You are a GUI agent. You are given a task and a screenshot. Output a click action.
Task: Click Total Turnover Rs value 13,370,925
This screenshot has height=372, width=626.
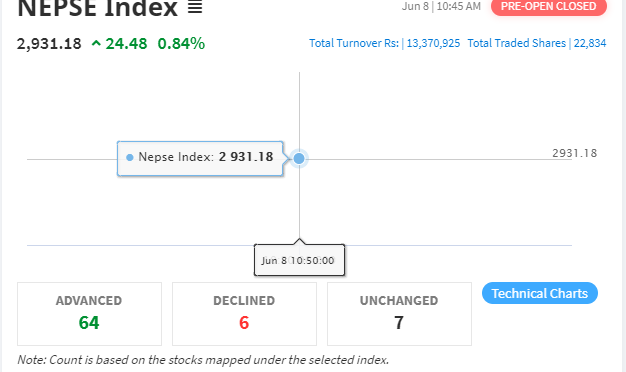433,43
